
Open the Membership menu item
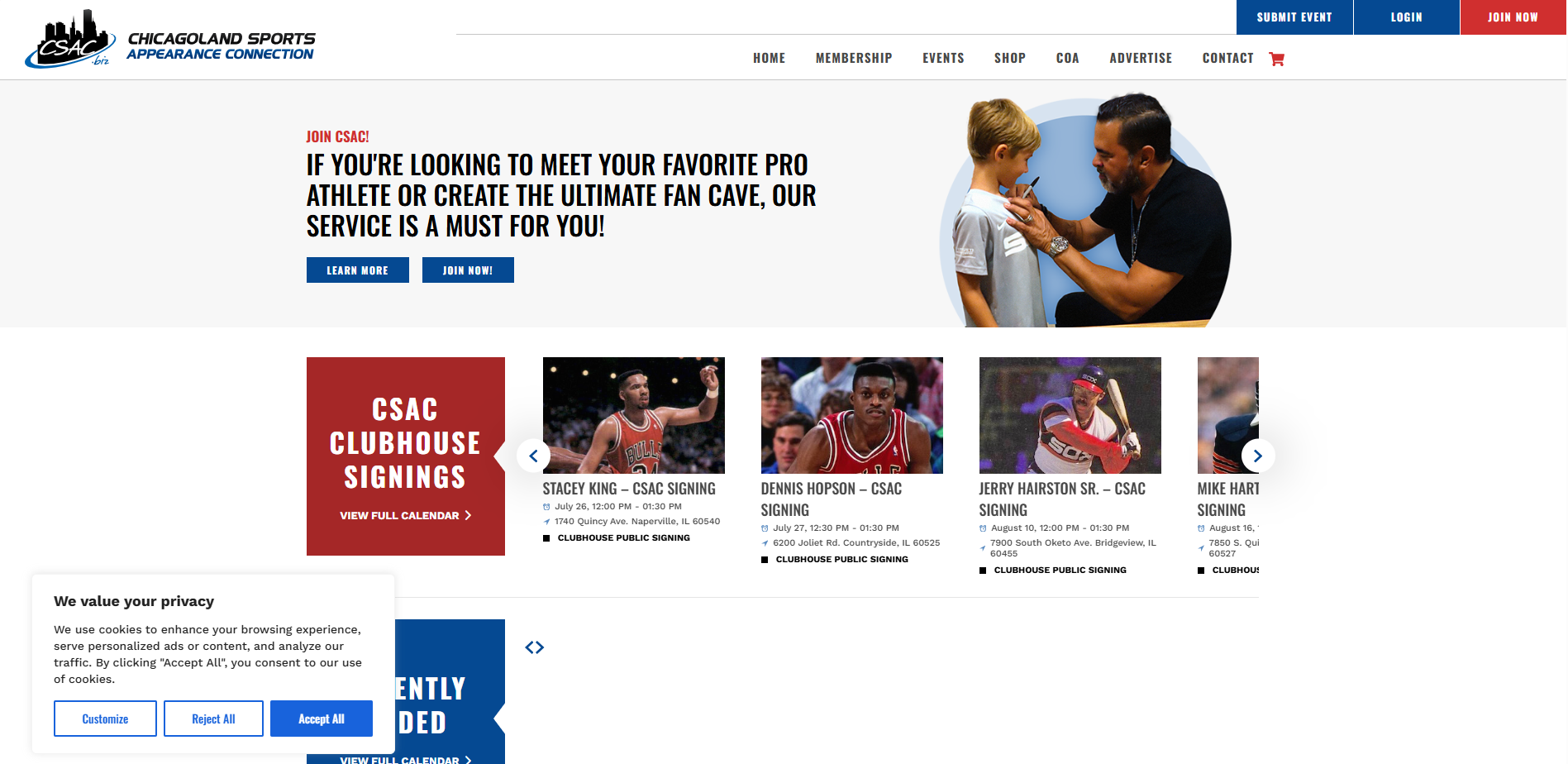[854, 58]
